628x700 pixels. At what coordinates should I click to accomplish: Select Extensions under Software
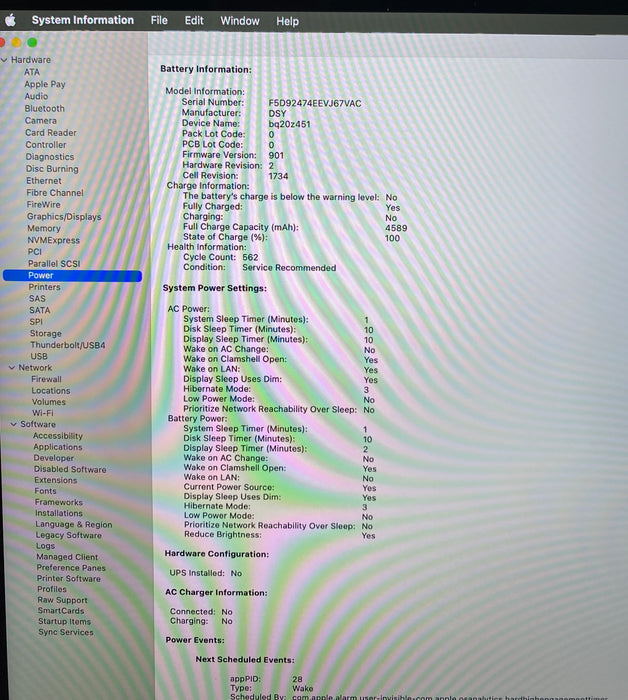56,480
